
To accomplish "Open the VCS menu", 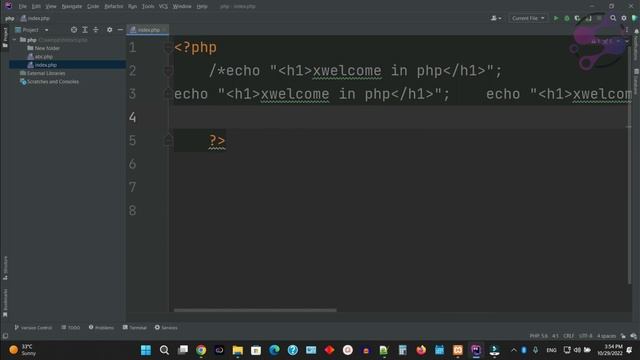I will point(163,7).
